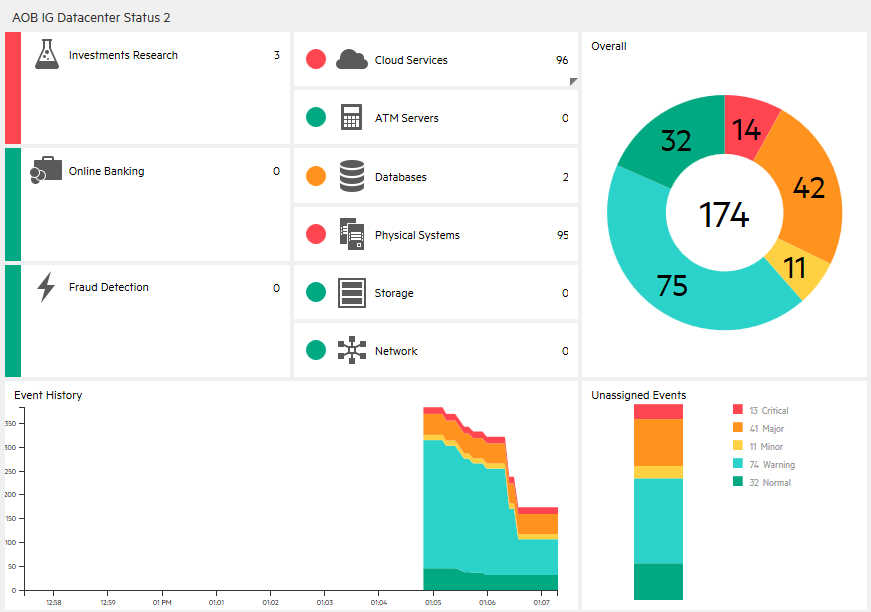Click the orange status dot for Databases
871x612 pixels.
click(x=316, y=176)
